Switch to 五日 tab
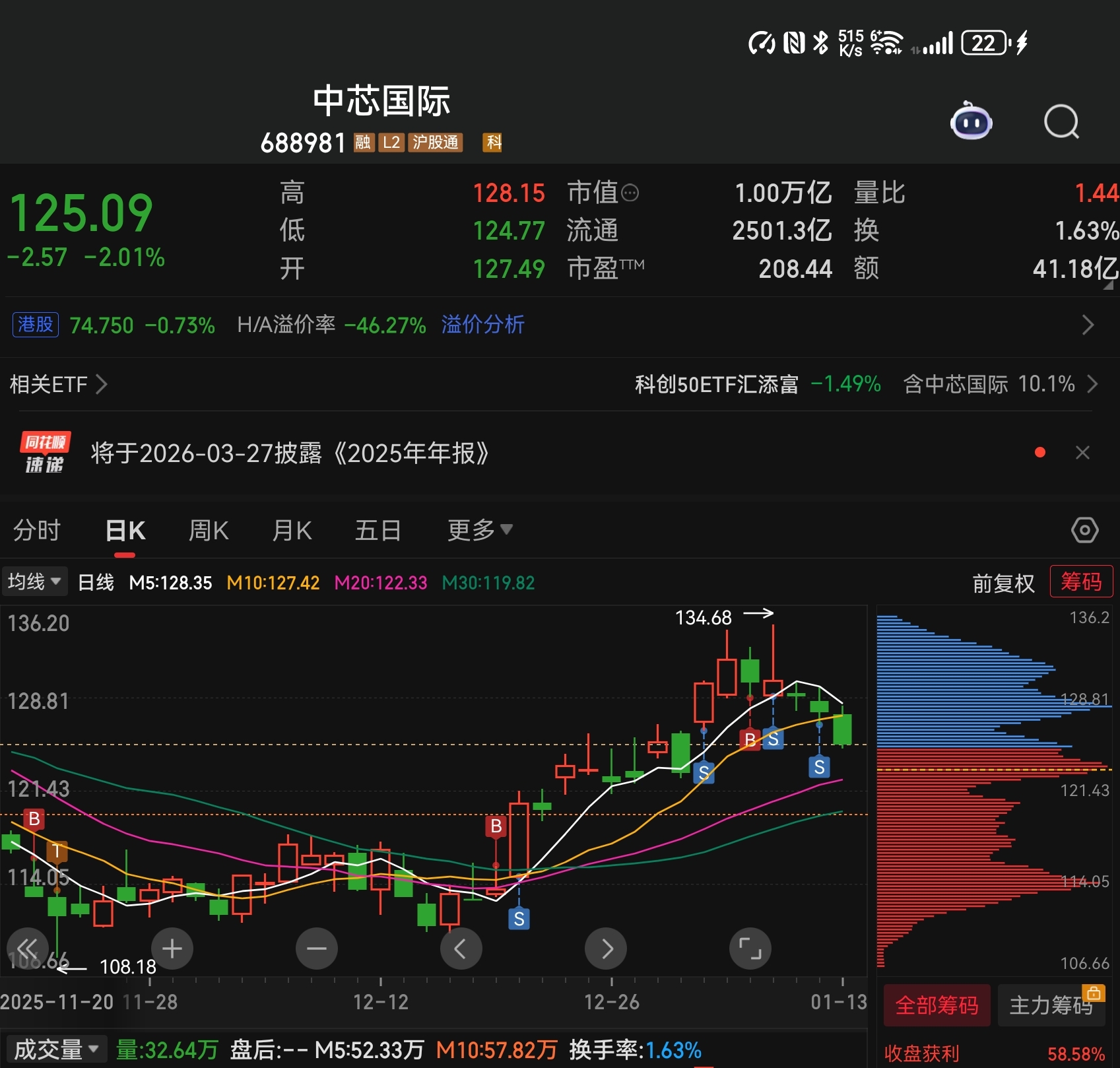The width and height of the screenshot is (1120, 1068). 378,530
